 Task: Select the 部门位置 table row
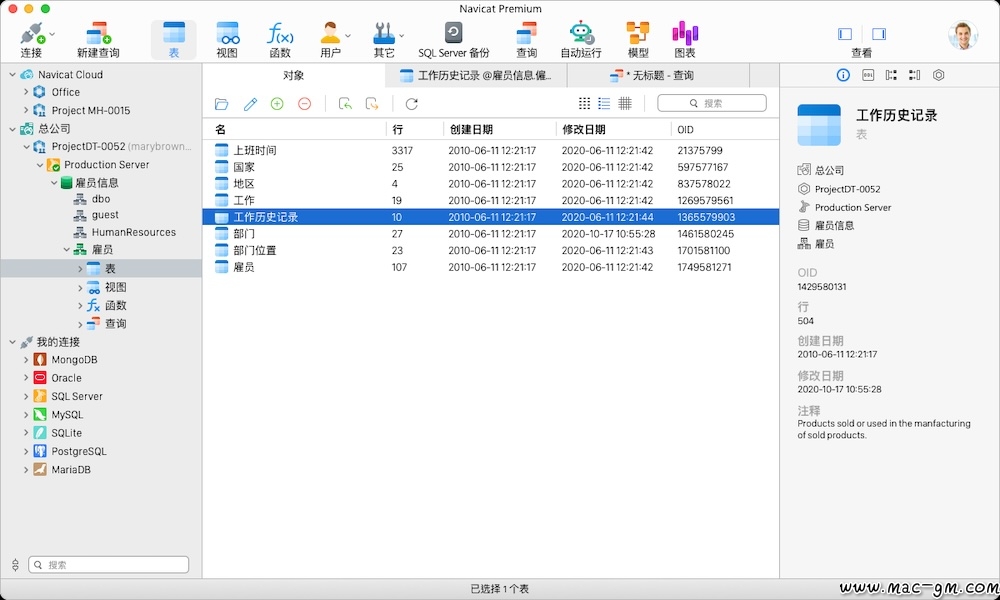(x=490, y=251)
